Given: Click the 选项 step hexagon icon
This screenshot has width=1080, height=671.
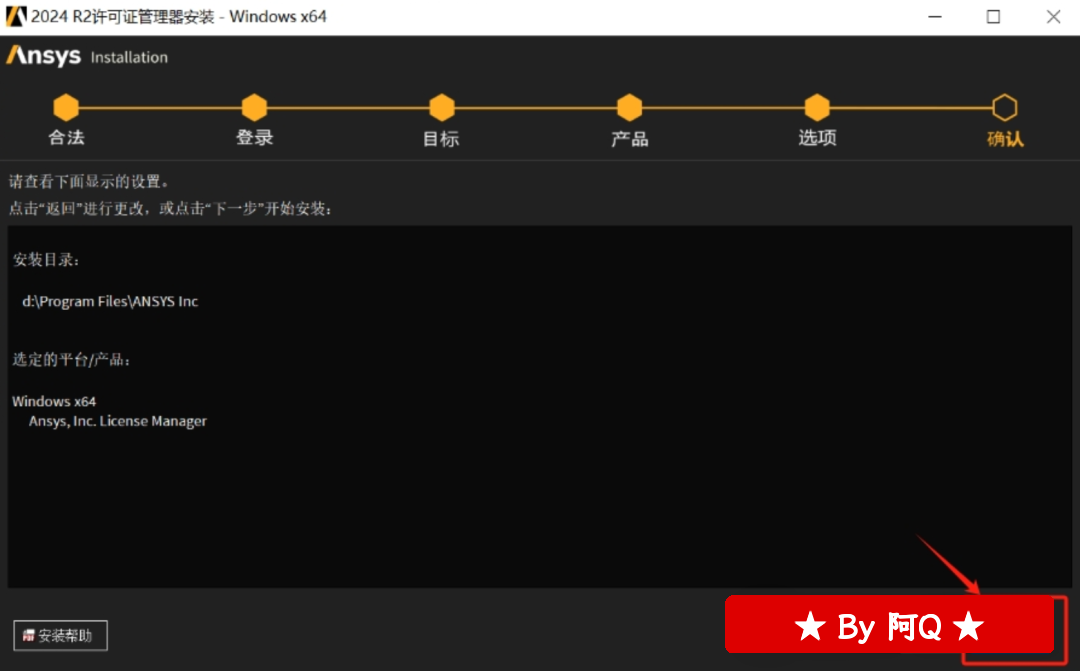Looking at the screenshot, I should click(817, 107).
